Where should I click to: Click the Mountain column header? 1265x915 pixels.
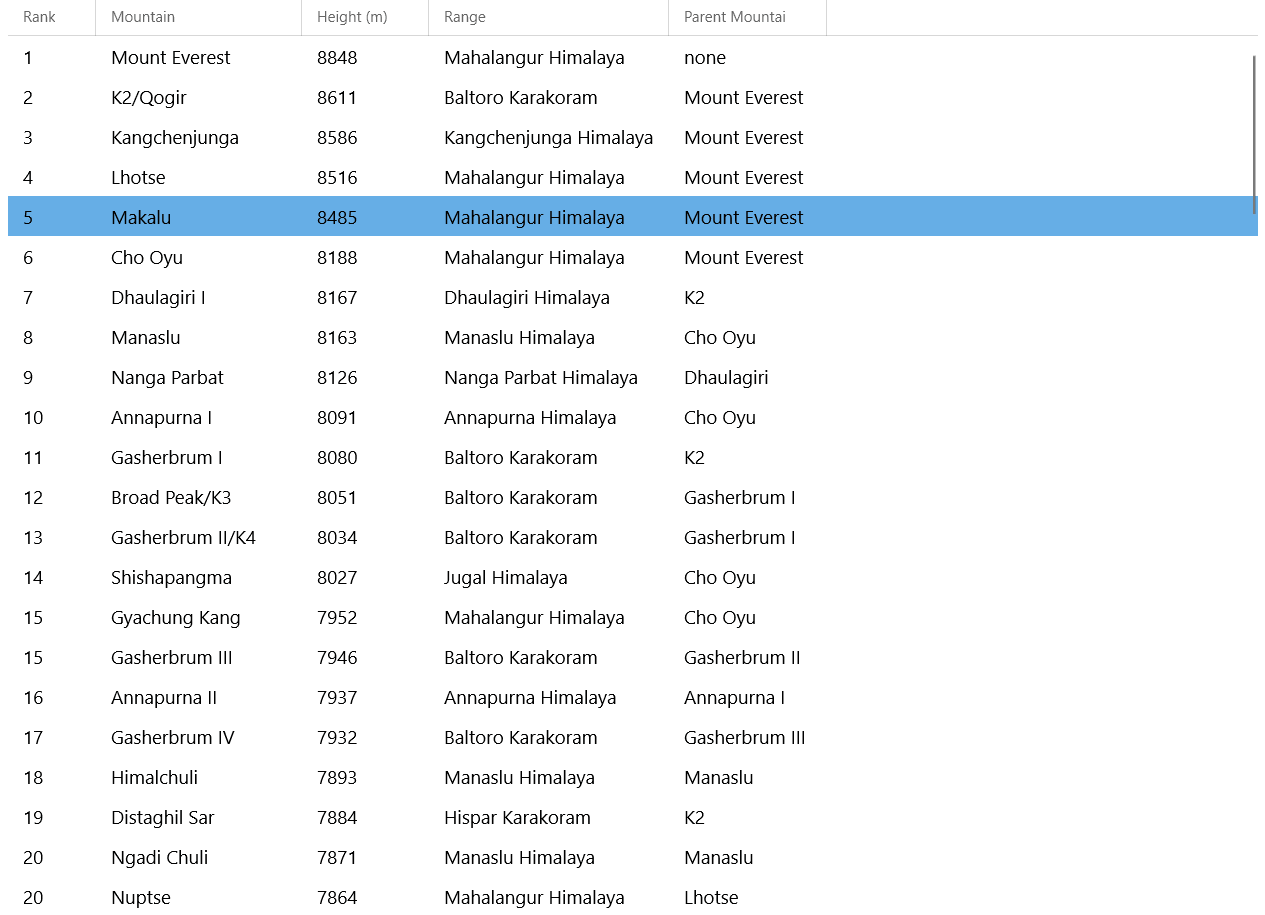(143, 17)
